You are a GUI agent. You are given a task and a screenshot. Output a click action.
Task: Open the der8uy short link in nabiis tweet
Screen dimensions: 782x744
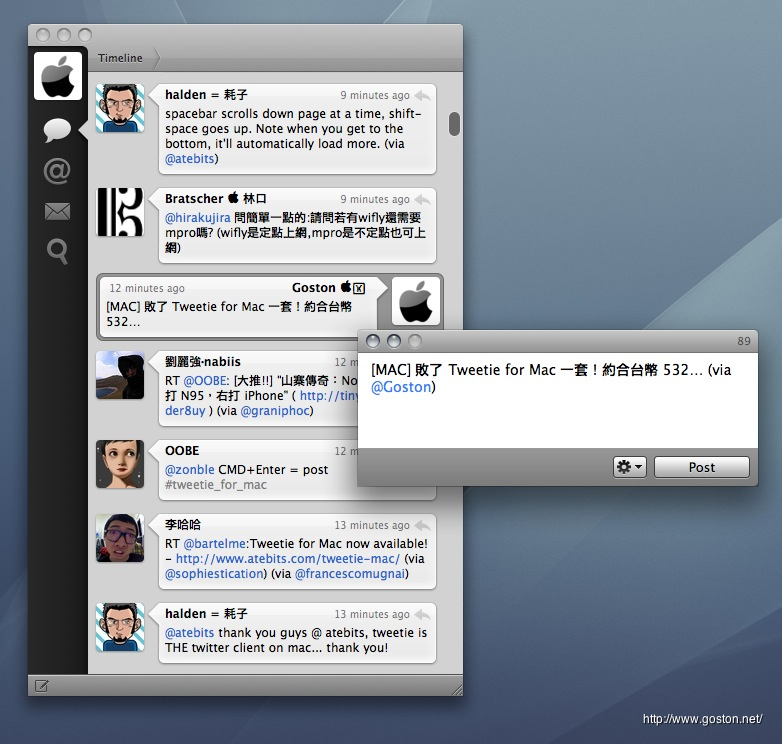pyautogui.click(x=185, y=410)
